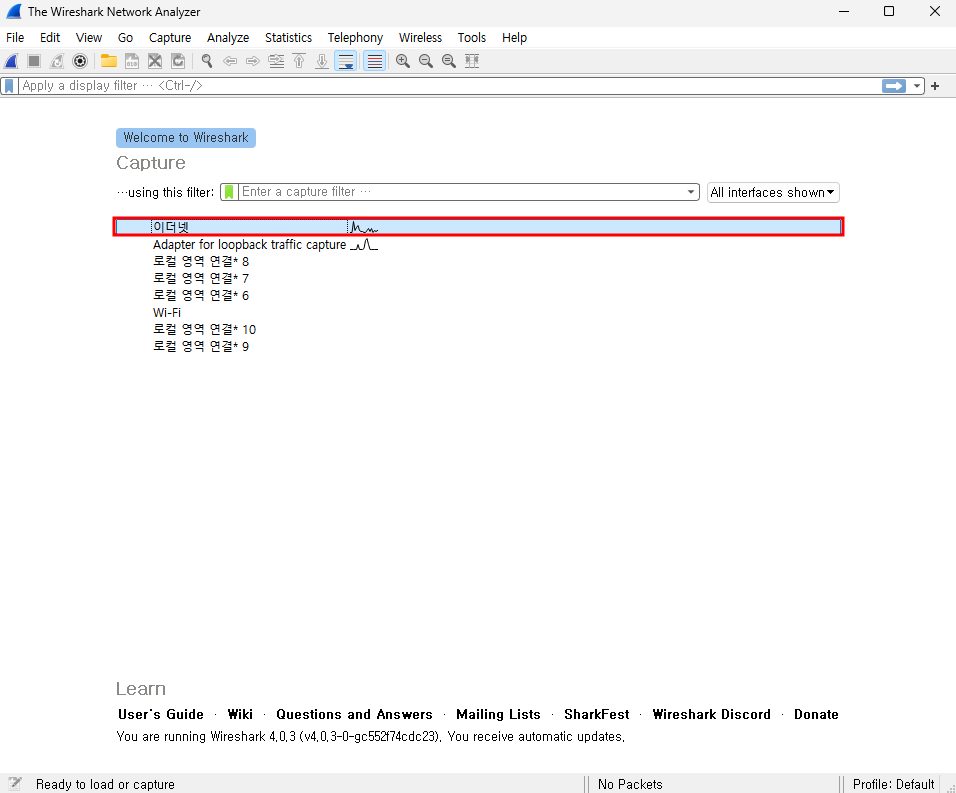Open the Mailing Lists link

pyautogui.click(x=498, y=714)
